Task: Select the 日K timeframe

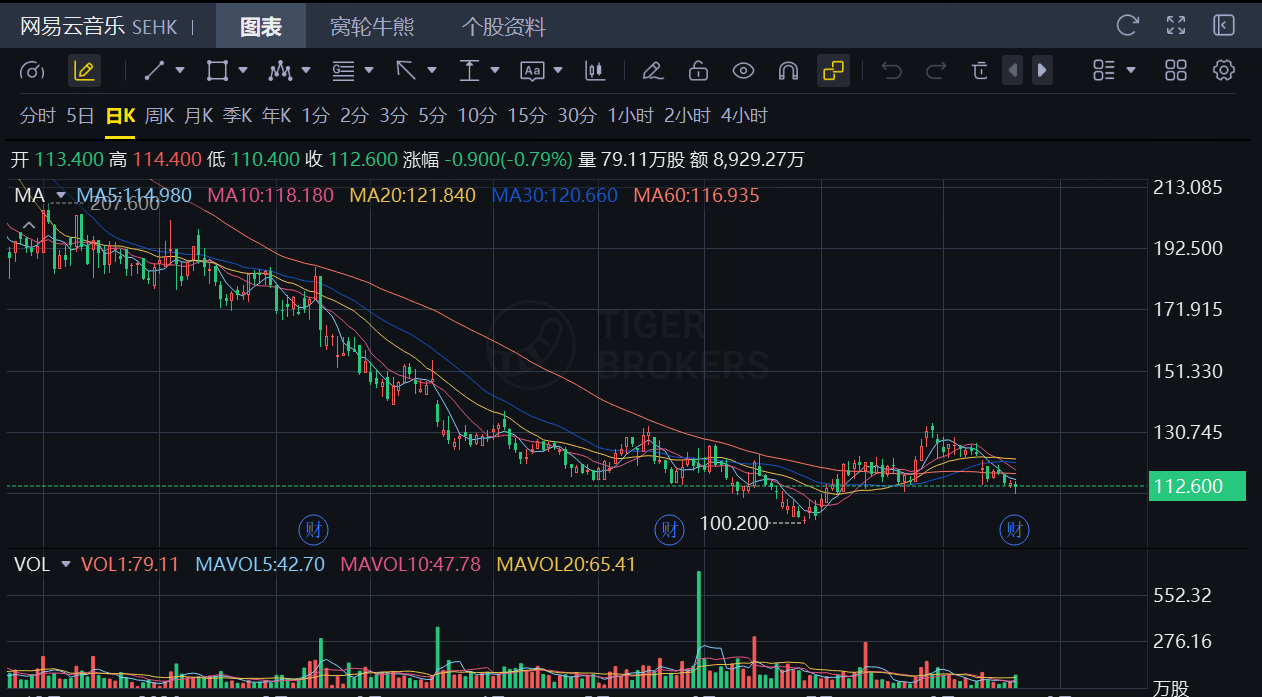Action: [120, 116]
